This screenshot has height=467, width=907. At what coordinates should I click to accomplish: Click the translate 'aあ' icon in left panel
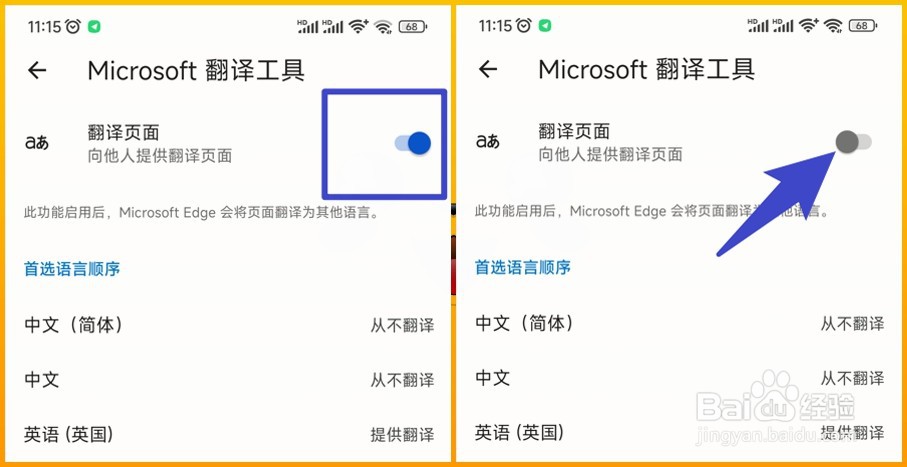point(36,143)
